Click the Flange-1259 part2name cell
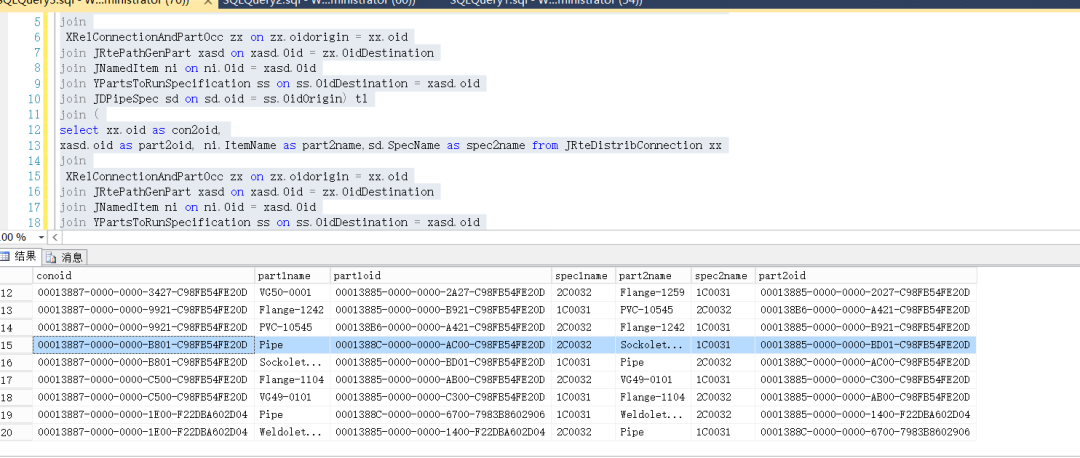The image size is (1080, 458). [x=653, y=293]
